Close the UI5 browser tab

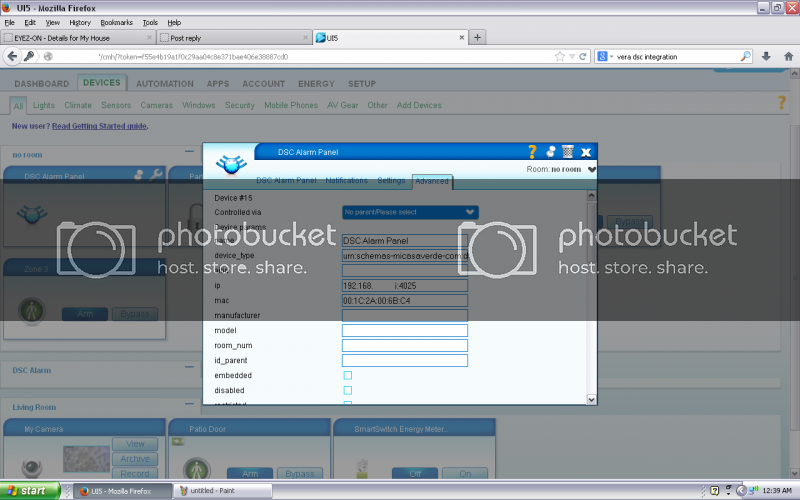point(461,37)
